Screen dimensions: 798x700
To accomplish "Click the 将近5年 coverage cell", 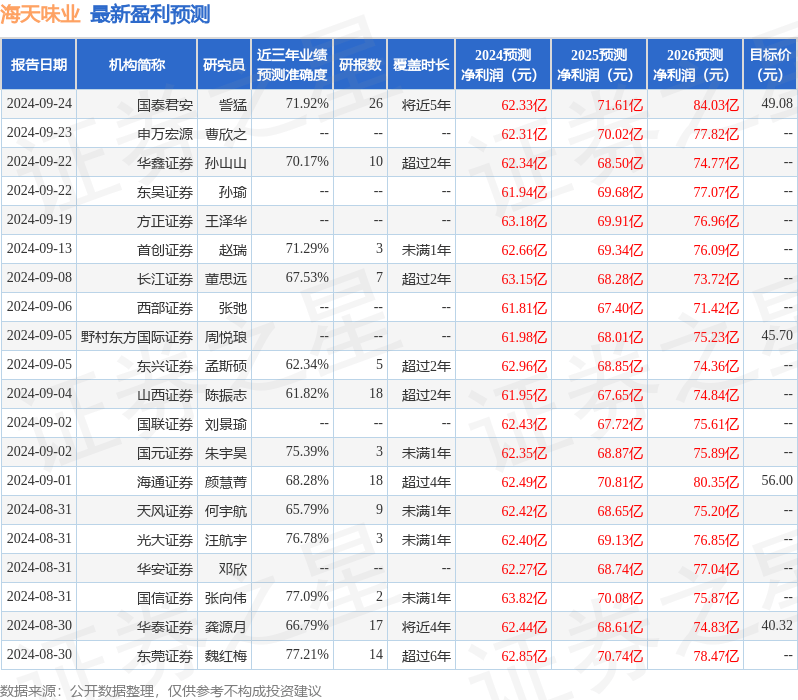I will point(426,105).
